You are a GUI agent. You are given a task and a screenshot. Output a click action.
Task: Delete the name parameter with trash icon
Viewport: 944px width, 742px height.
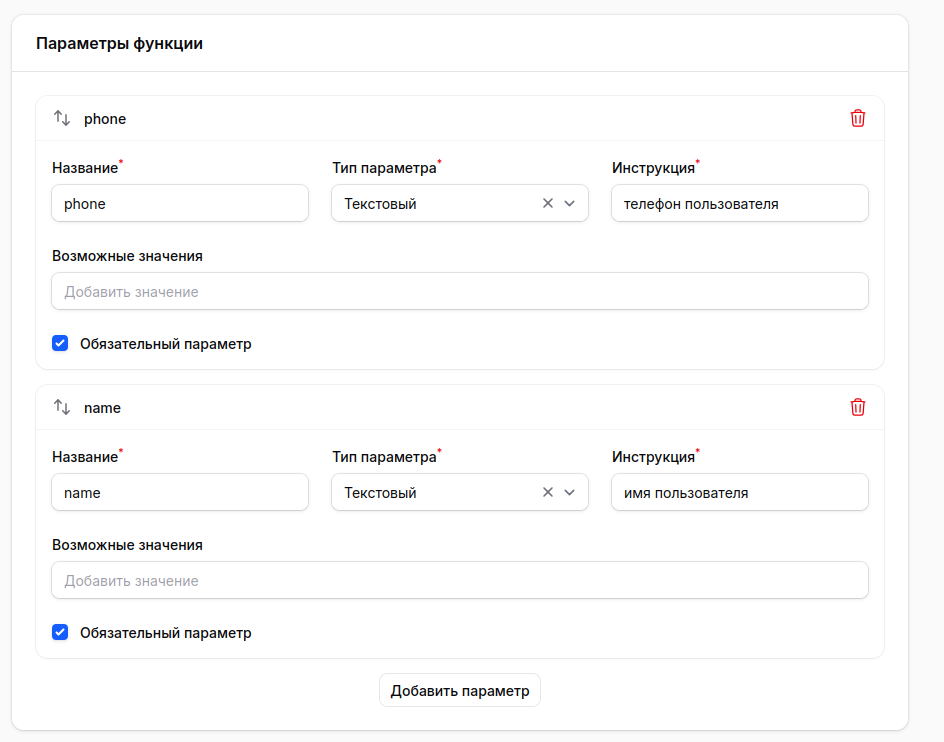[857, 407]
